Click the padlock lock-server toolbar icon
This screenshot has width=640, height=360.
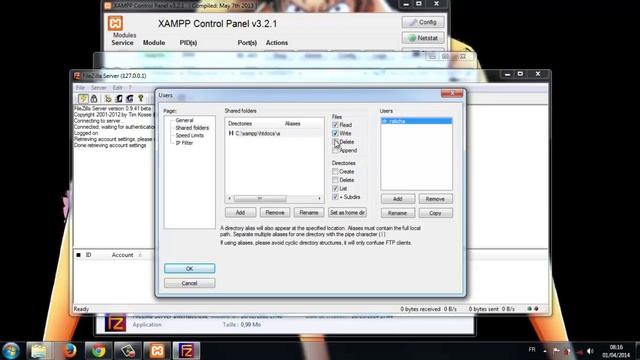(x=94, y=98)
